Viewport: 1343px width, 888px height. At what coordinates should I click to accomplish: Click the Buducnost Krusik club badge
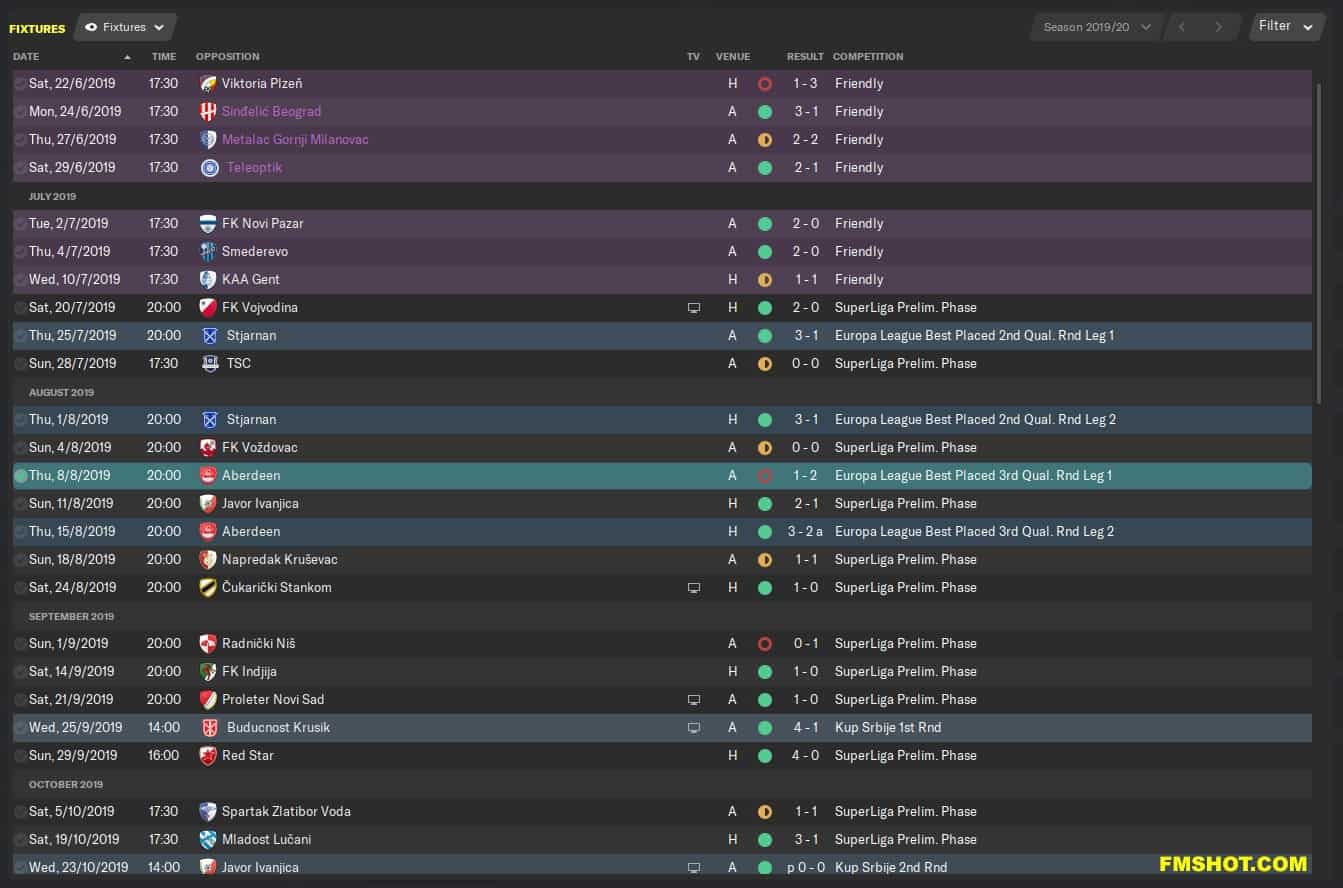click(x=209, y=728)
